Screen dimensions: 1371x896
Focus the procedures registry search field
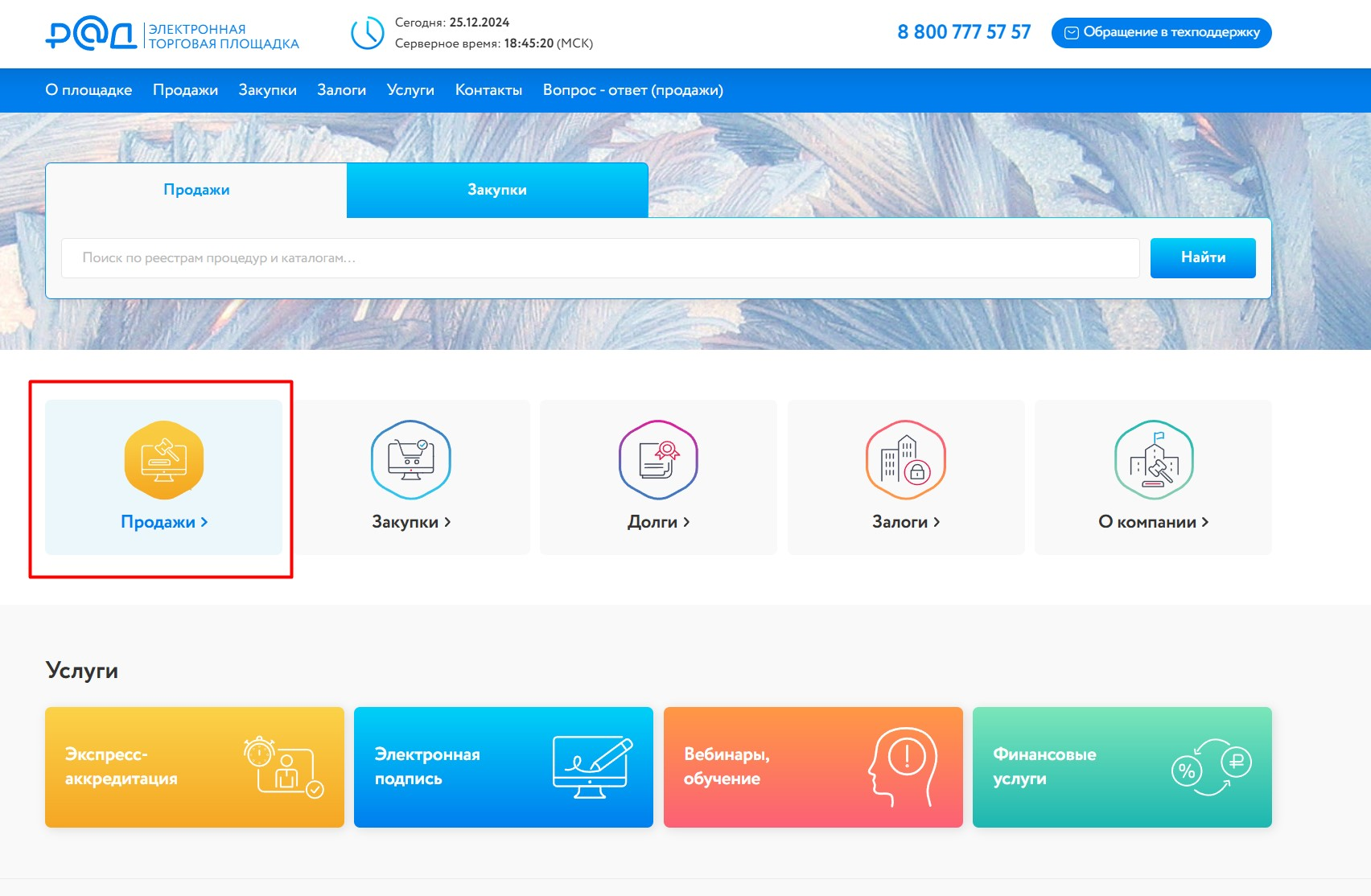(600, 258)
